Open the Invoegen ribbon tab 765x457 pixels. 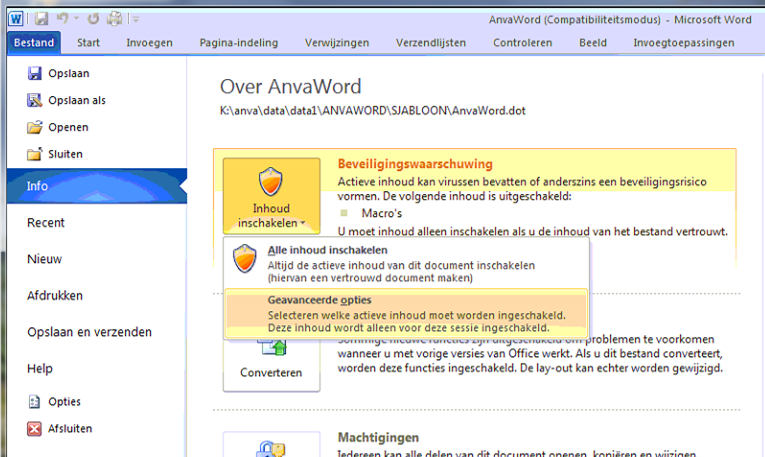(x=149, y=43)
